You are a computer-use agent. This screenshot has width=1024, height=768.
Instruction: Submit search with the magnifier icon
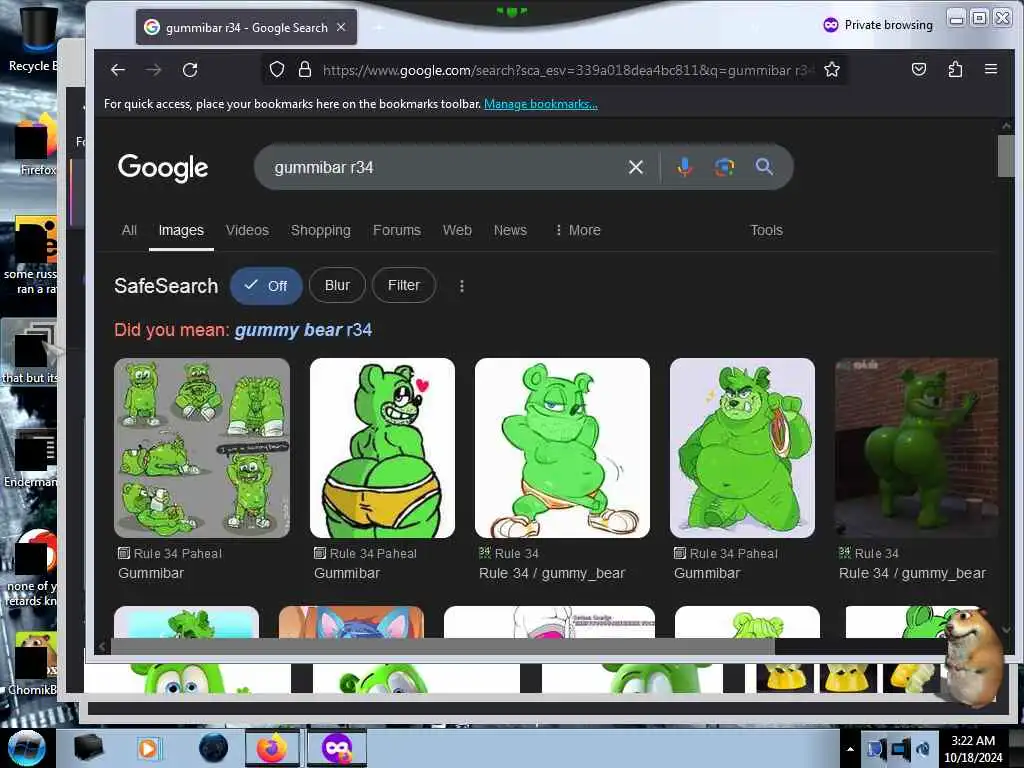pos(764,167)
